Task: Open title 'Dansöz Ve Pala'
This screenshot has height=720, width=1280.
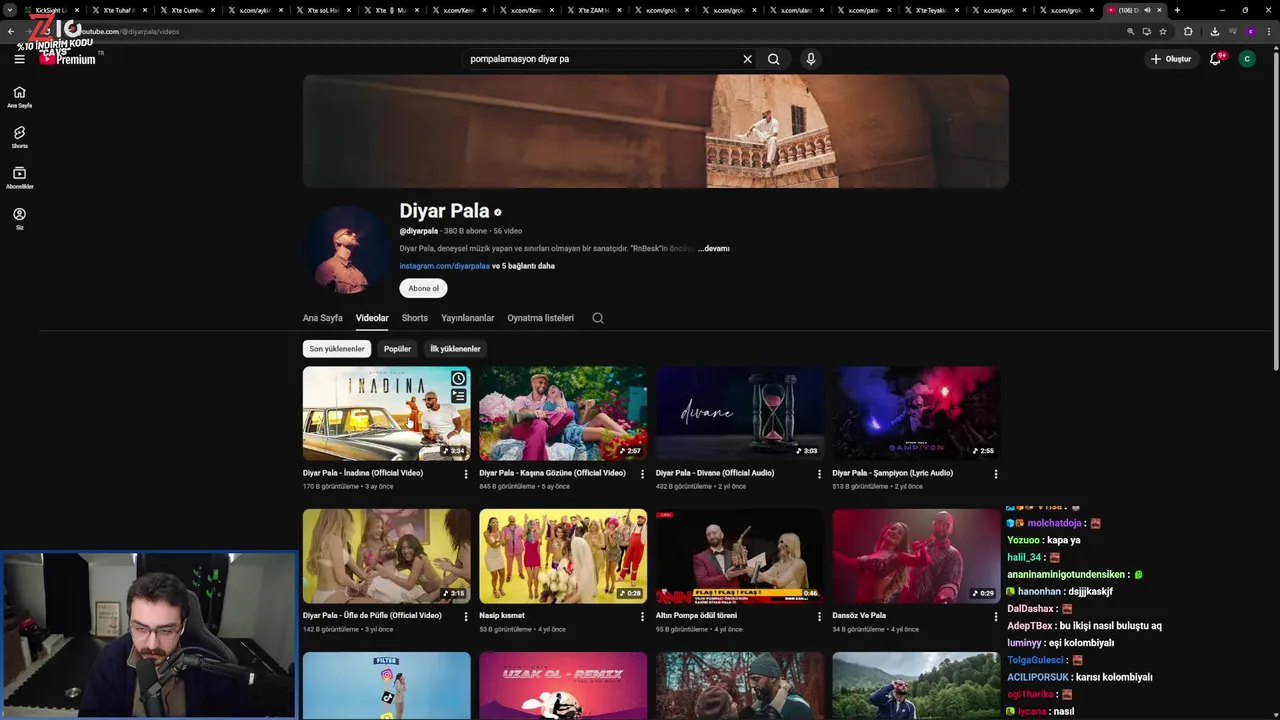Action: coord(859,616)
